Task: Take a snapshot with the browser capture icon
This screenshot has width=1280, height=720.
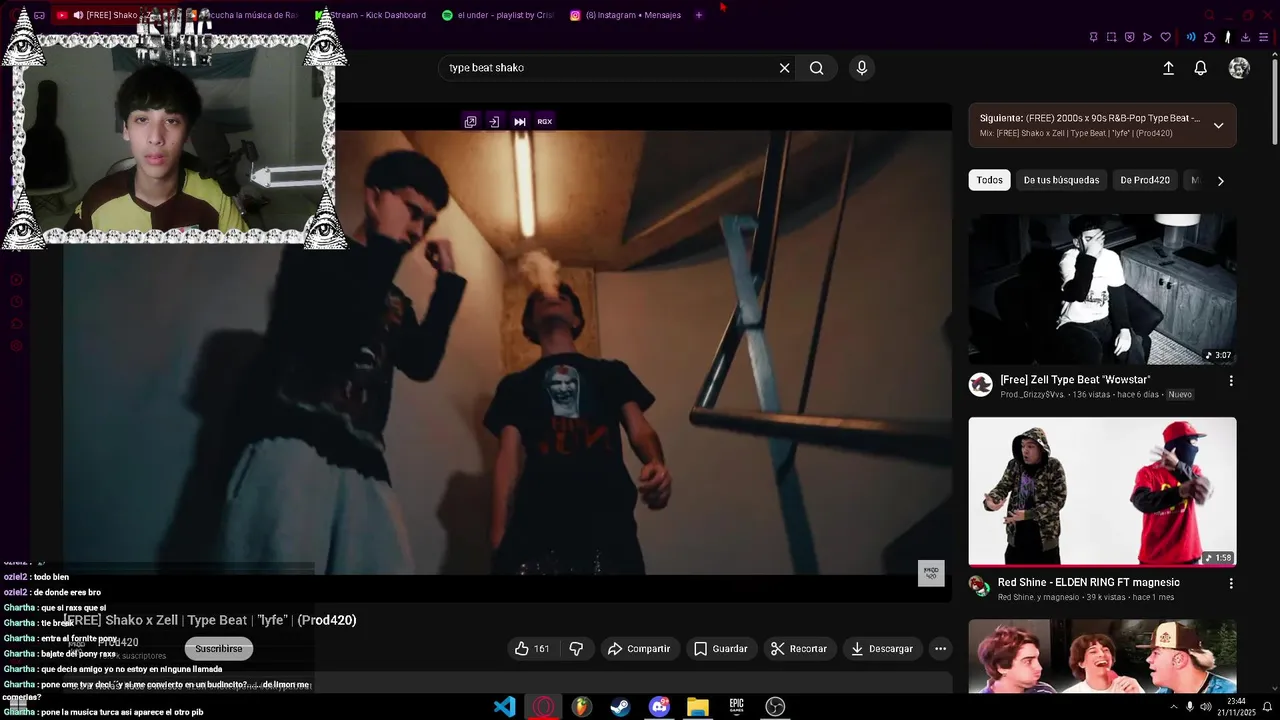Action: (1111, 37)
